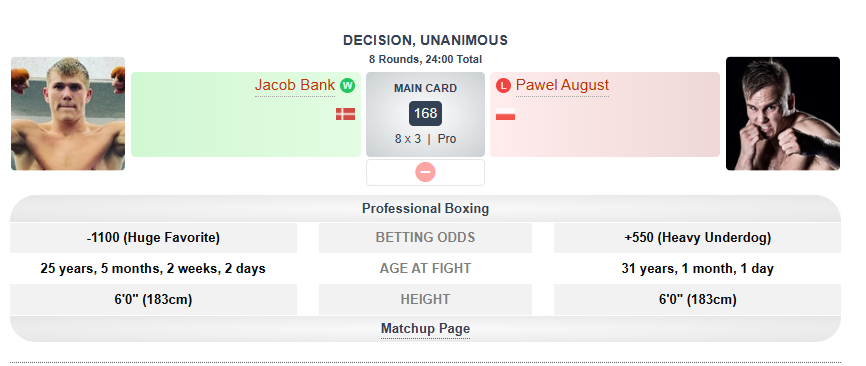Screen dimensions: 866x366
Task: Click the red L loser badge
Action: point(503,86)
